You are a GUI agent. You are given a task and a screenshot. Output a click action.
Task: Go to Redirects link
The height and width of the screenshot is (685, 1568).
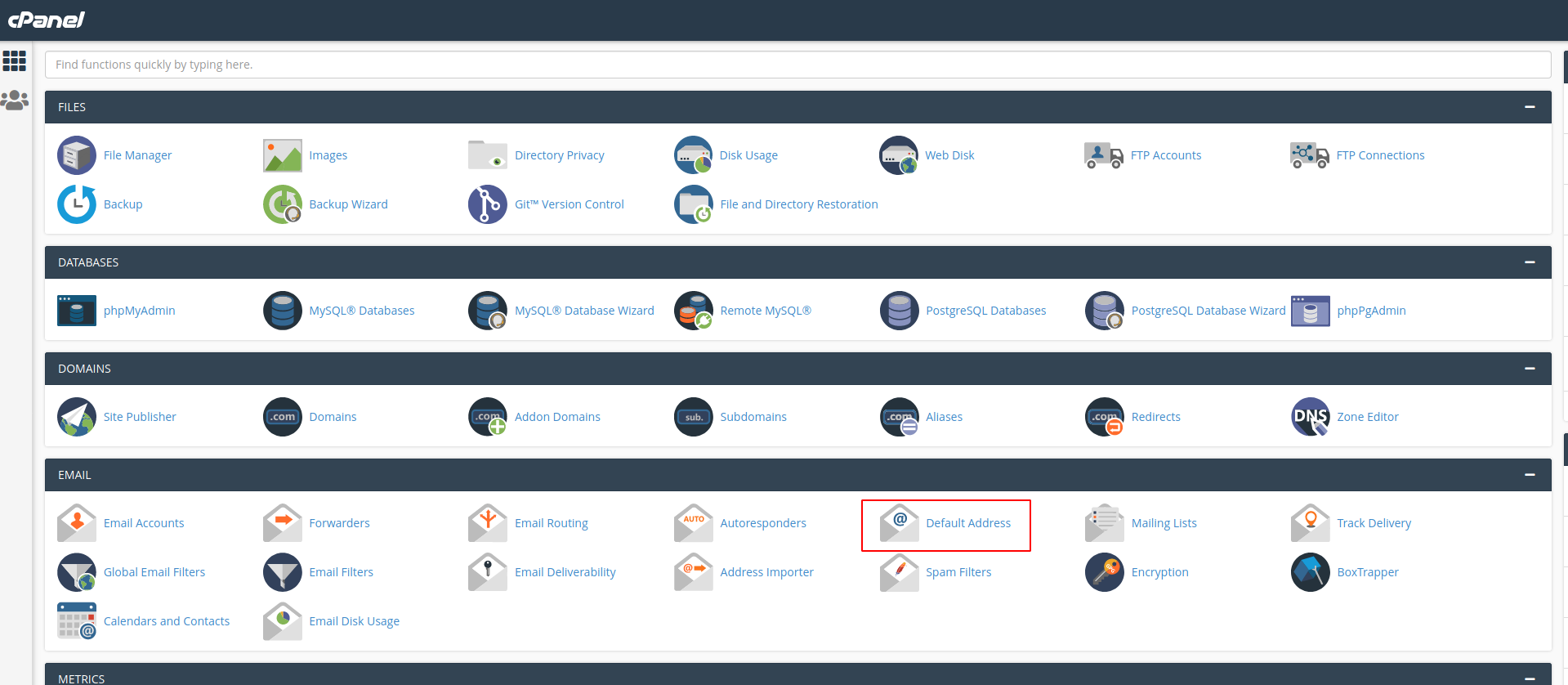pos(1156,417)
